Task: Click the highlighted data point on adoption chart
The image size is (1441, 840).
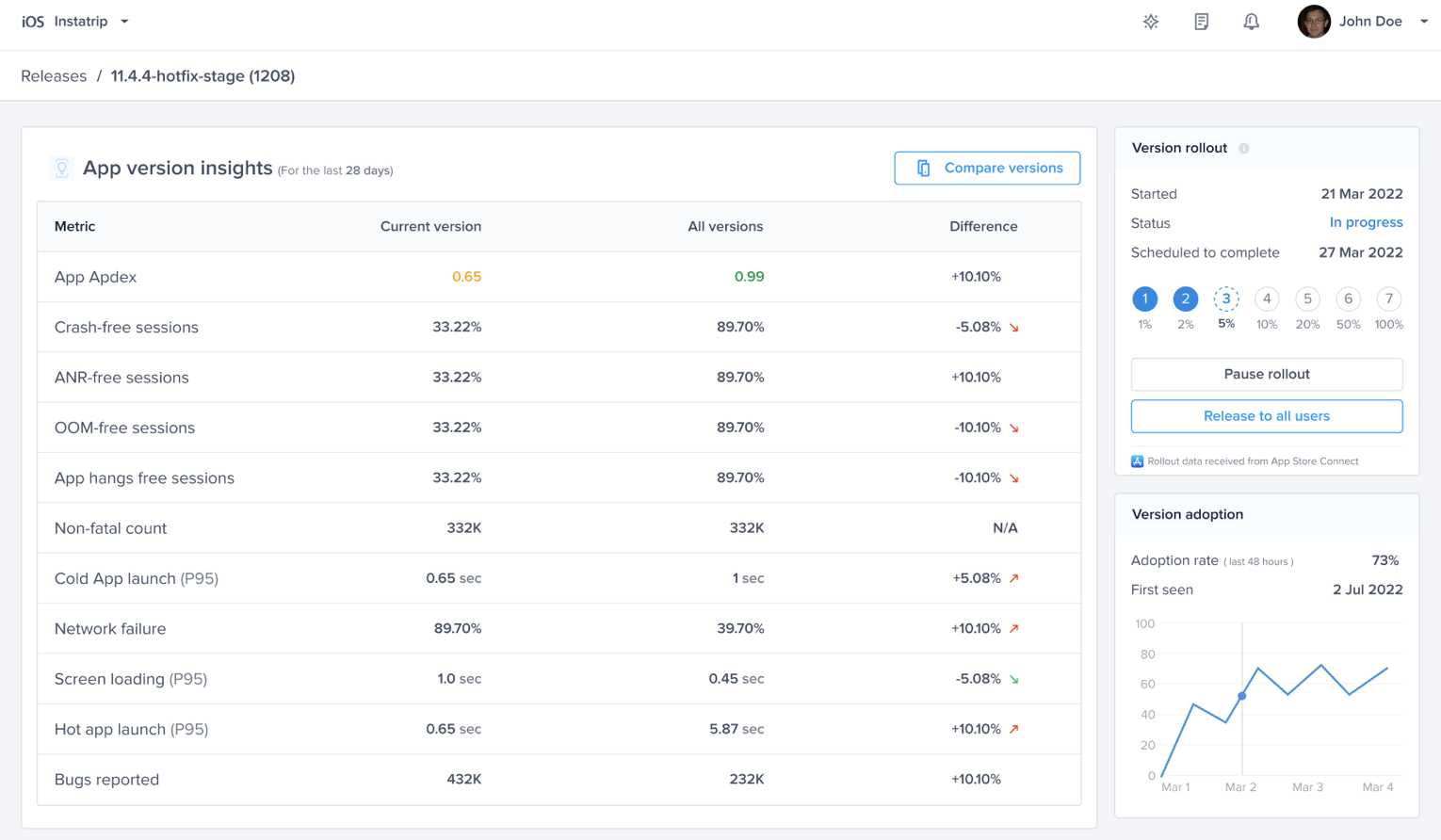Action: tap(1242, 696)
